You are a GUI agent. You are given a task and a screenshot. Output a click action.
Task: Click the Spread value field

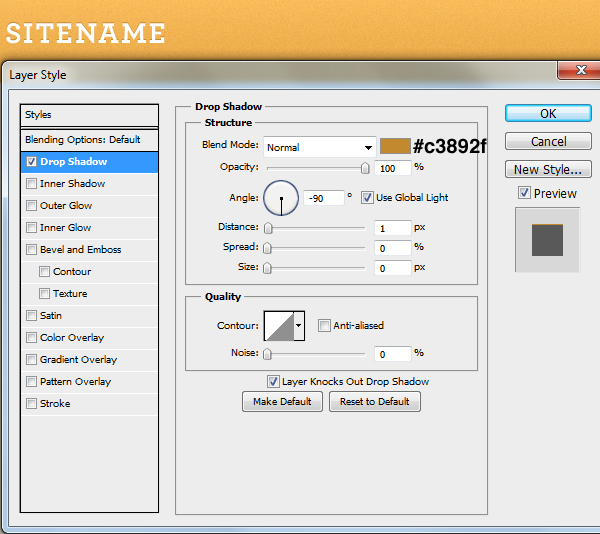point(393,248)
